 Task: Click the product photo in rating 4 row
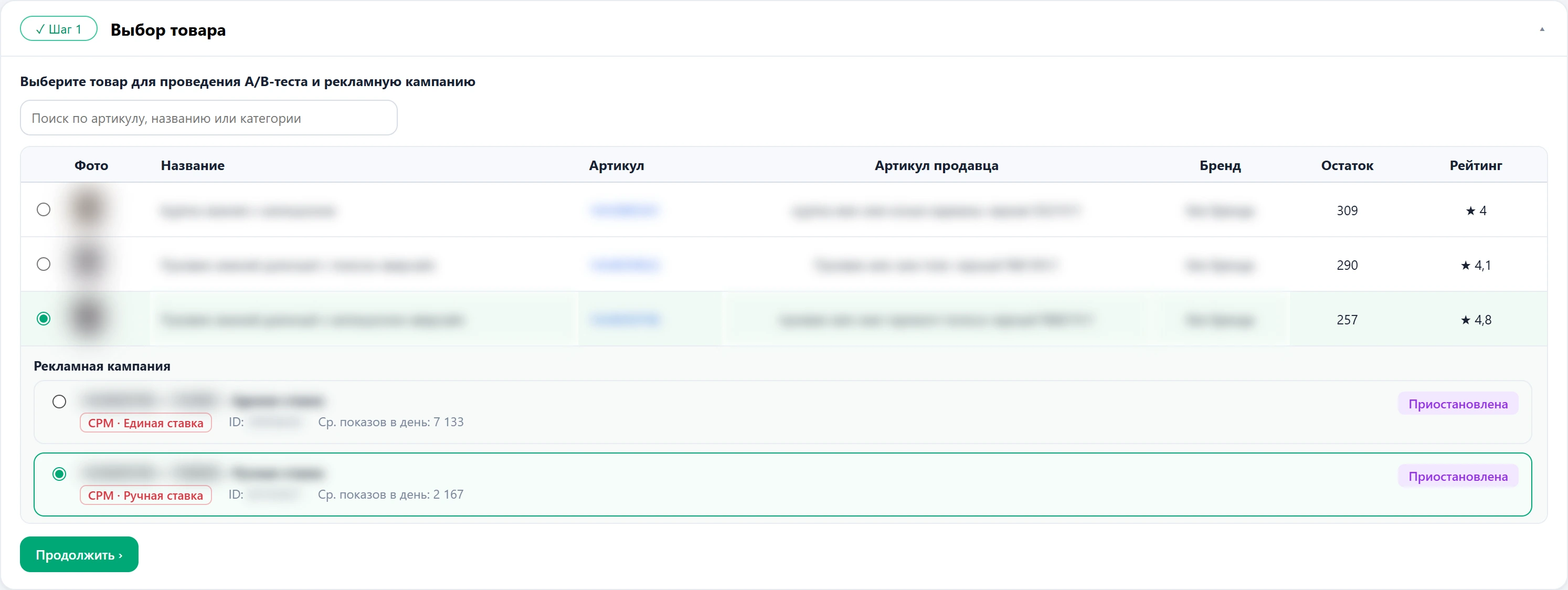(89, 209)
